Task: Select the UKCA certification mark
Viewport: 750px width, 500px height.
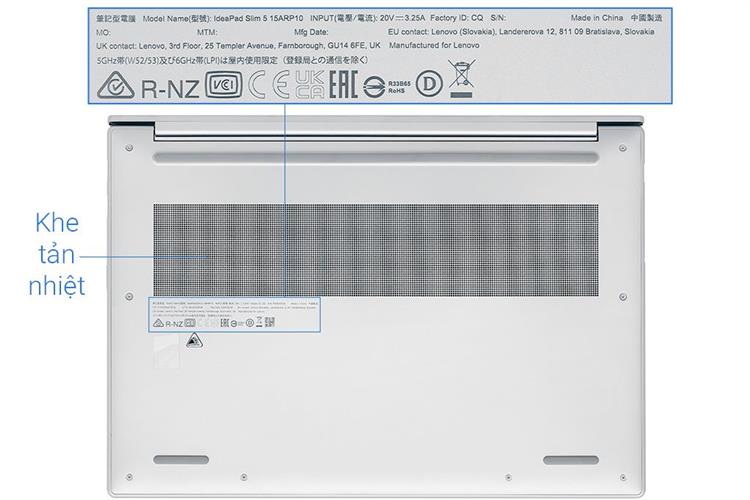Action: click(309, 85)
